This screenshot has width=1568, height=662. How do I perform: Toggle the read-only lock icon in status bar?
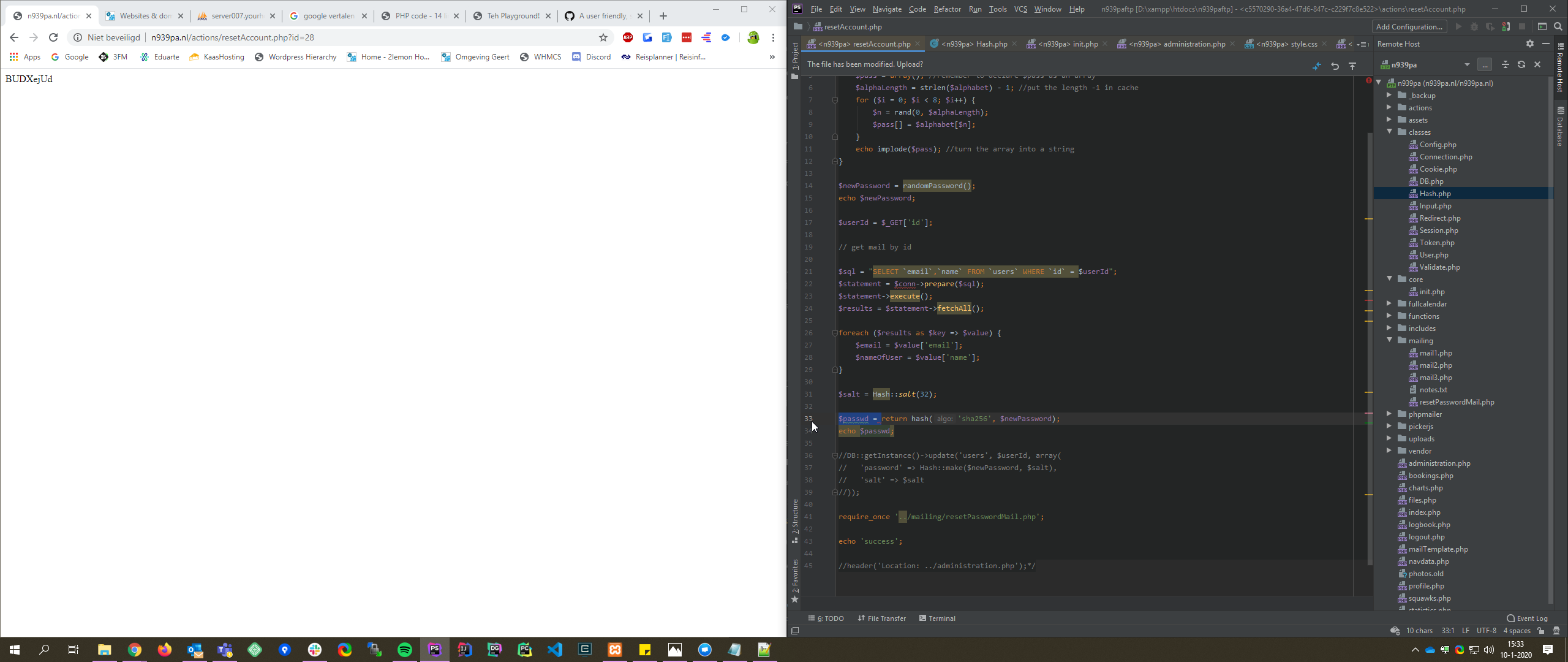pos(1541,631)
